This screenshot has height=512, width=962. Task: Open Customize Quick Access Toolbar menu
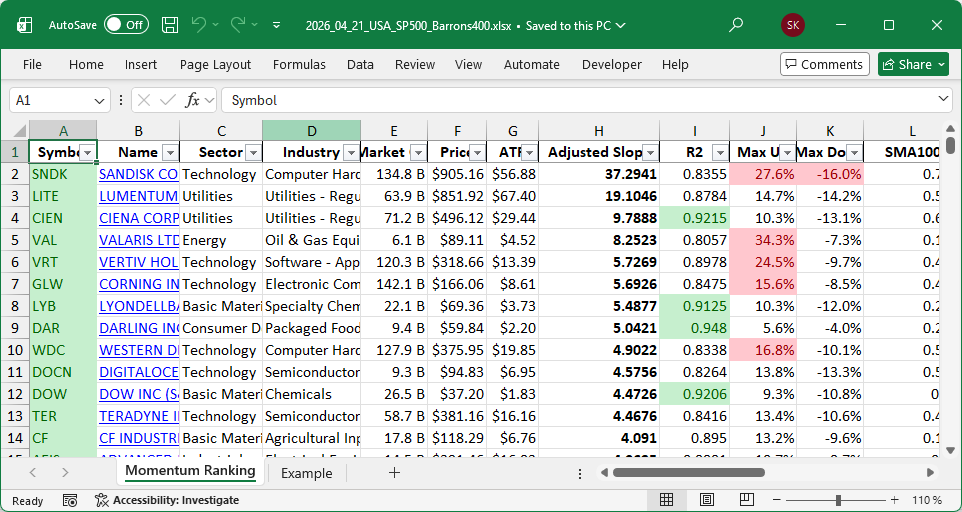[x=277, y=25]
